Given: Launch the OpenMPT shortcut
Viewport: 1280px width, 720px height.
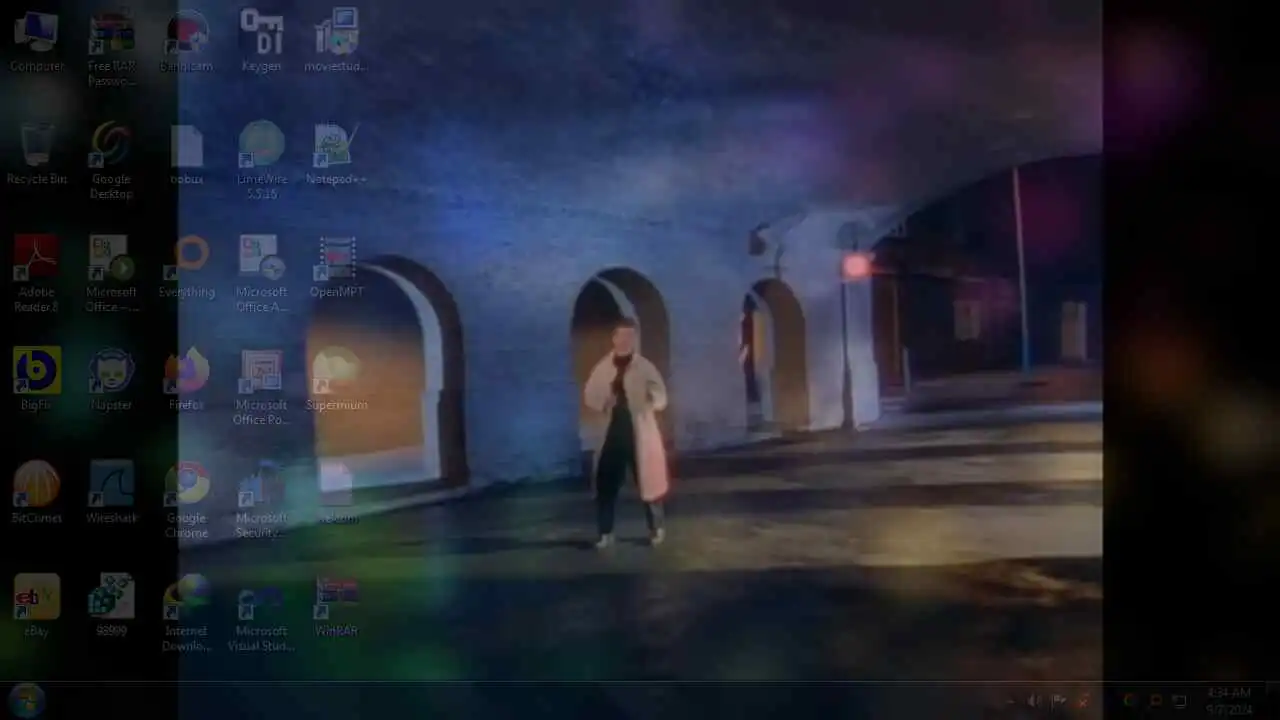Looking at the screenshot, I should point(336,268).
